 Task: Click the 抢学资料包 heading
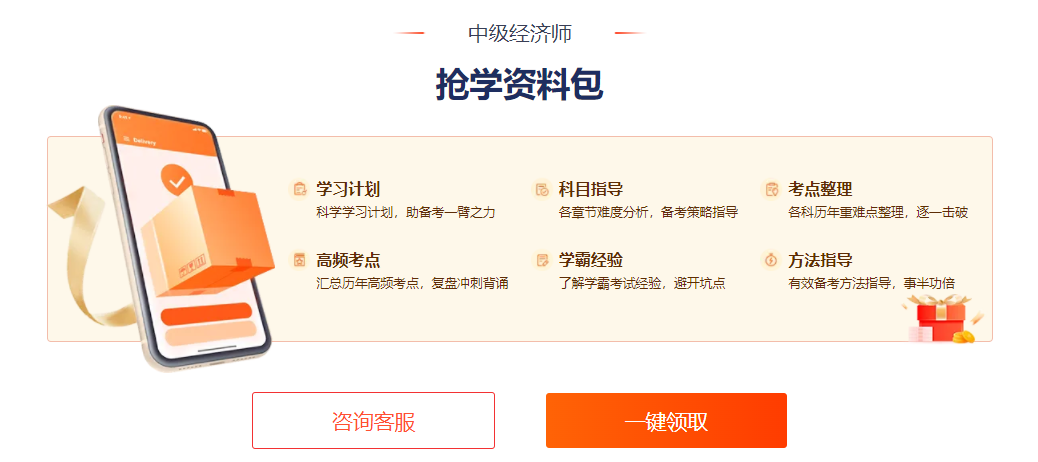pyautogui.click(x=519, y=86)
